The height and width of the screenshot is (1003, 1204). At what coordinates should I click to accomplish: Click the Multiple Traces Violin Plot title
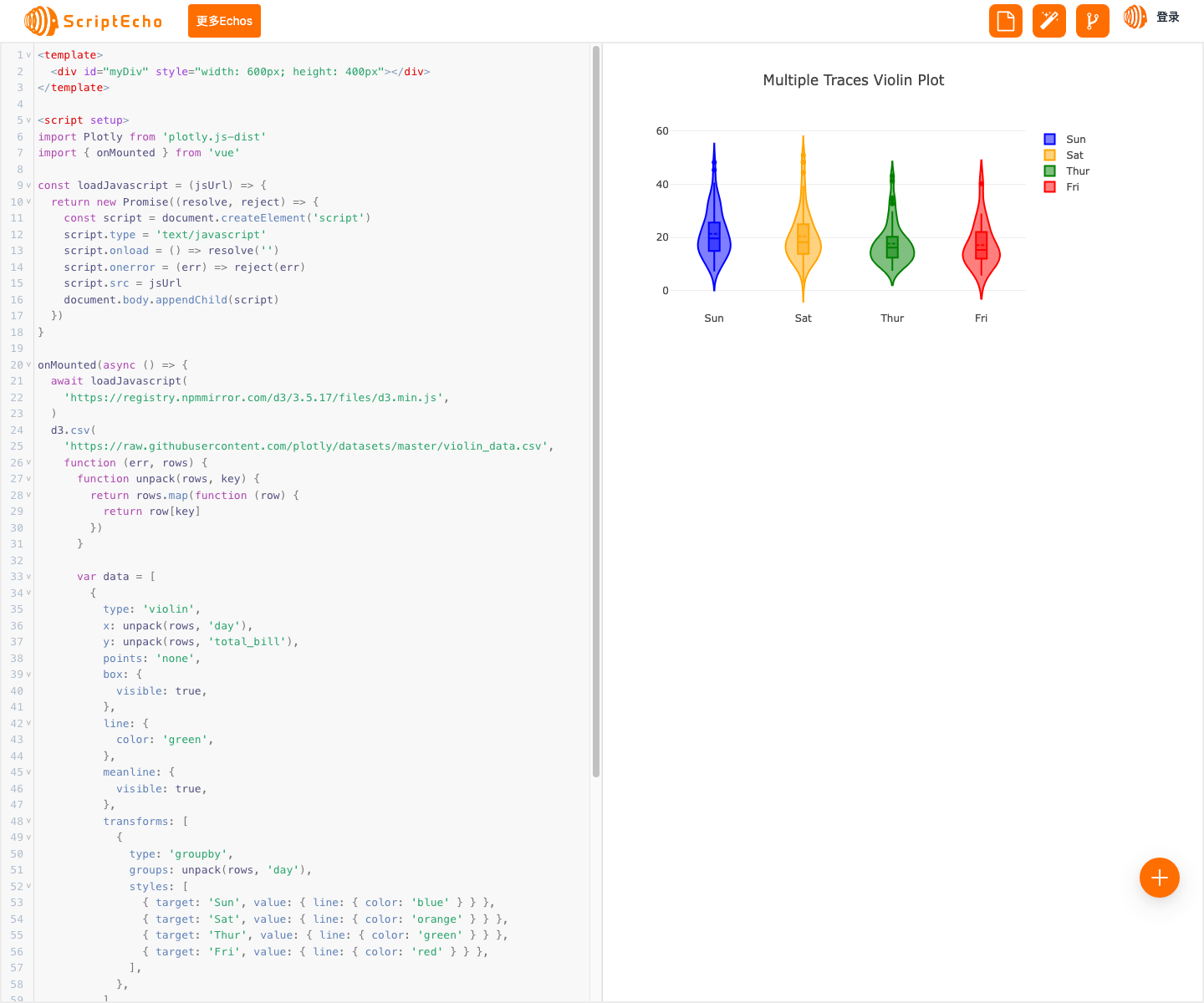(854, 80)
